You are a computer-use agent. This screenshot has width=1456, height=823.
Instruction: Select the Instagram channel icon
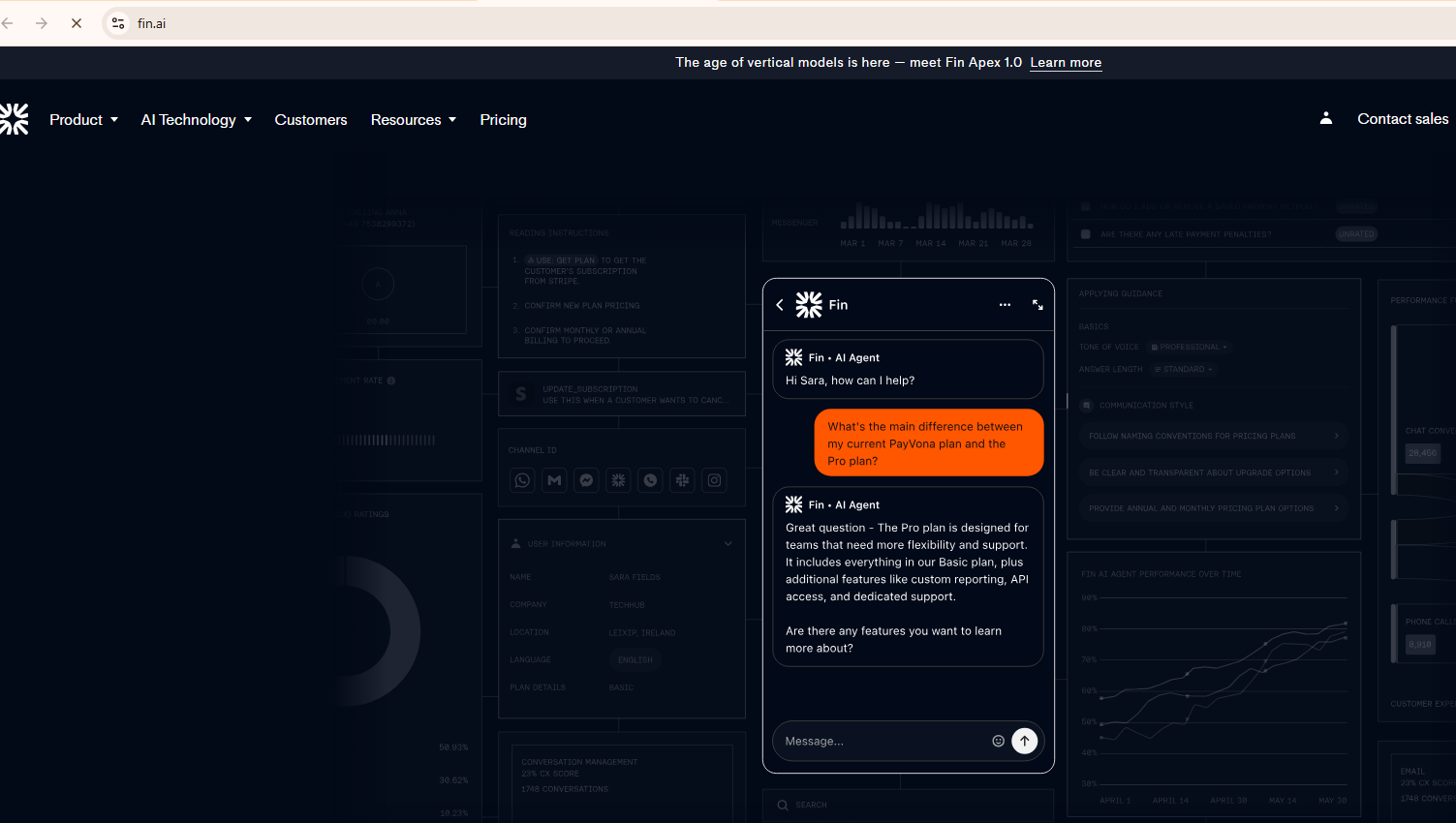point(714,479)
